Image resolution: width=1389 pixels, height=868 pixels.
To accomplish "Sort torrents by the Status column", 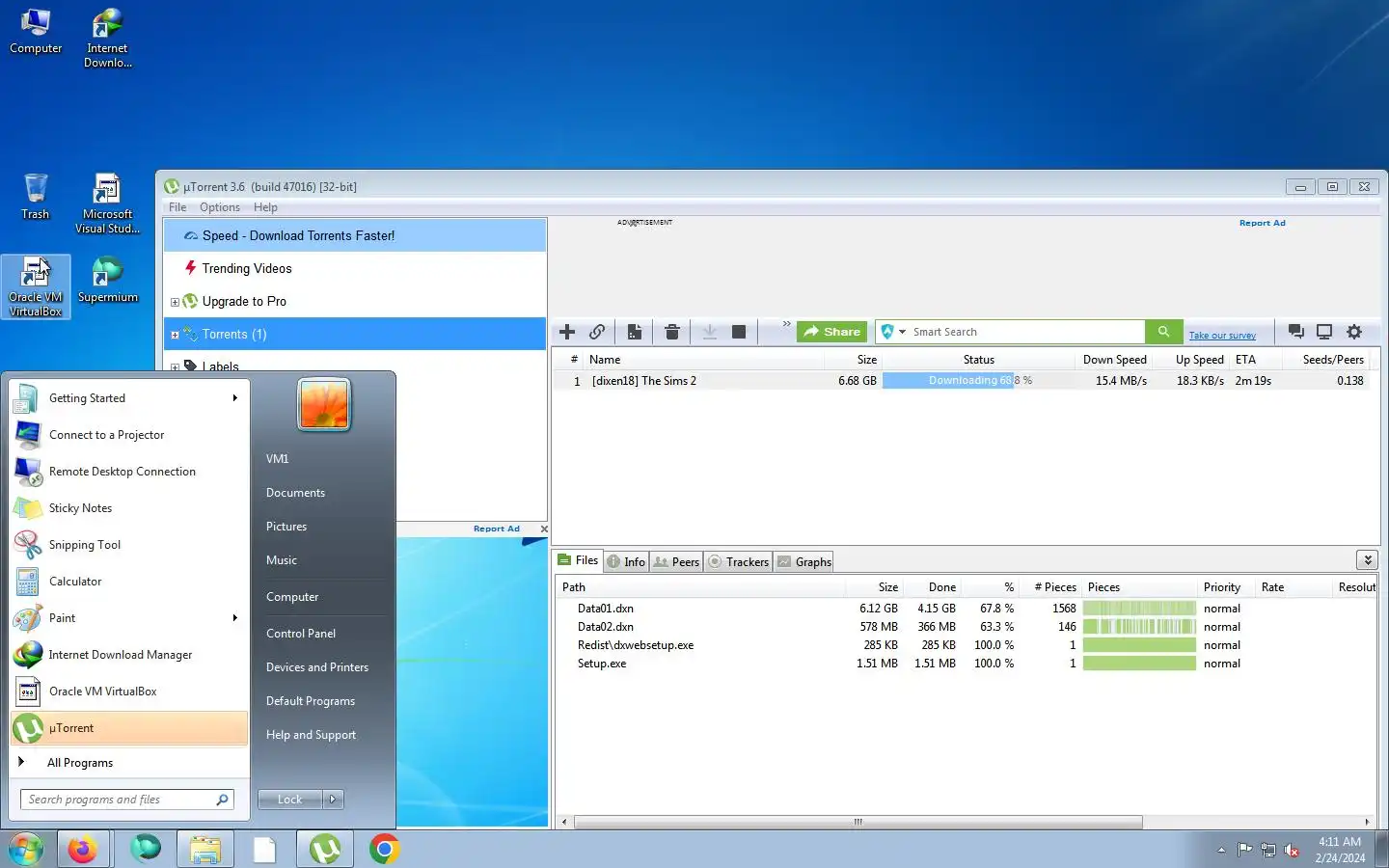I will click(x=978, y=360).
